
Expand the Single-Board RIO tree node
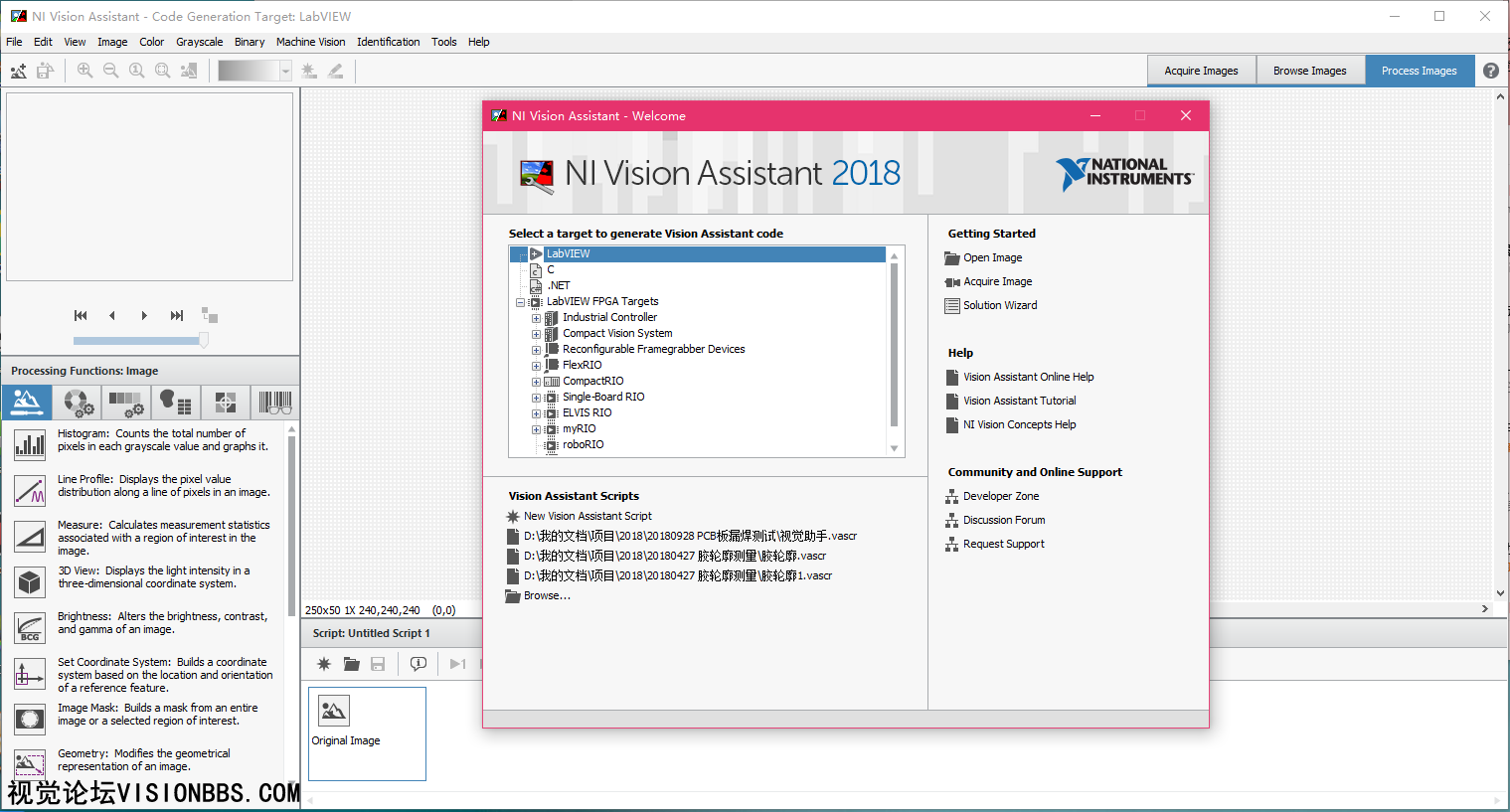[536, 398]
